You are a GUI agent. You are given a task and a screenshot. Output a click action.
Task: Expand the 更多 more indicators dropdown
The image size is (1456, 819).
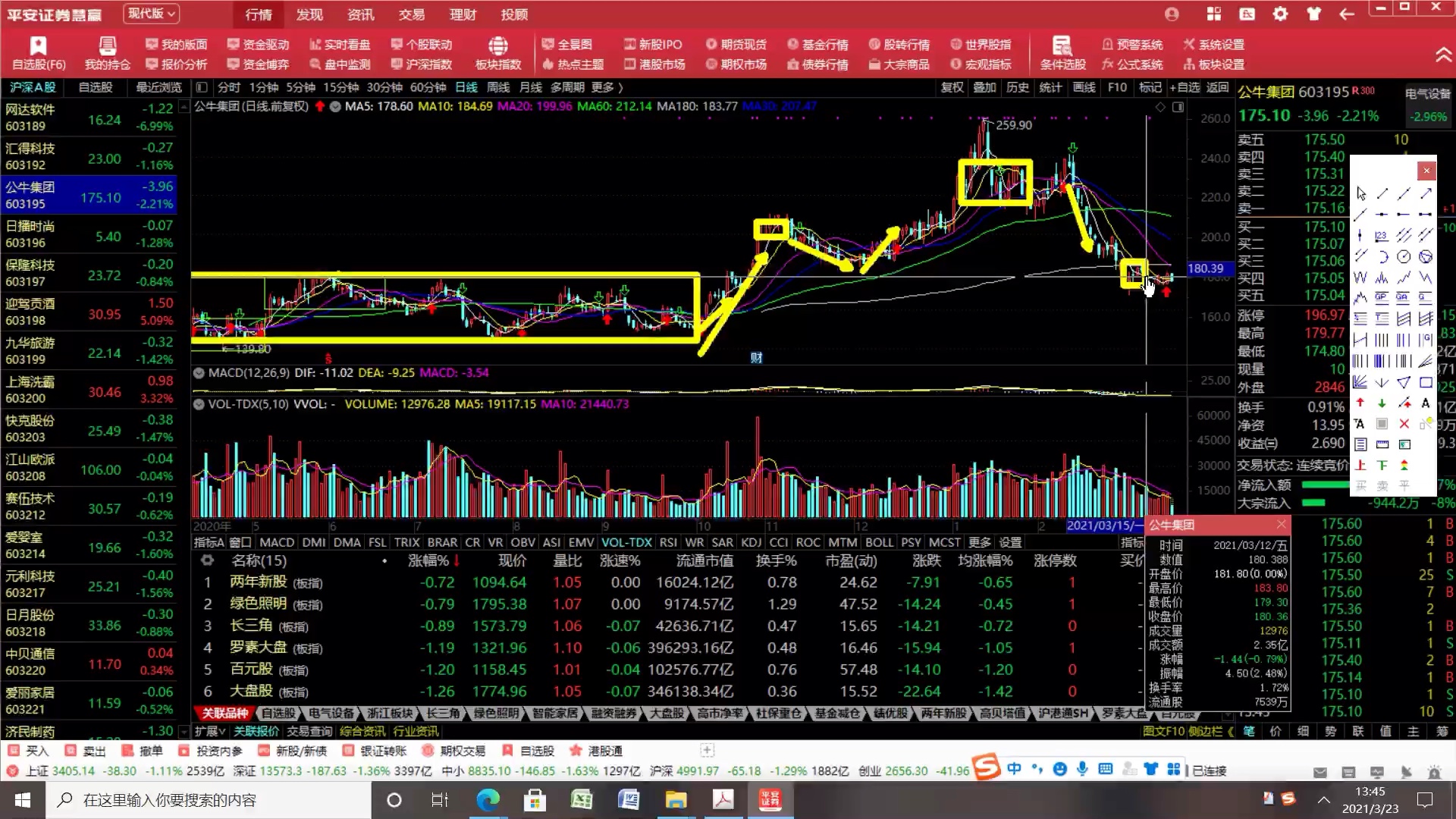(x=978, y=542)
